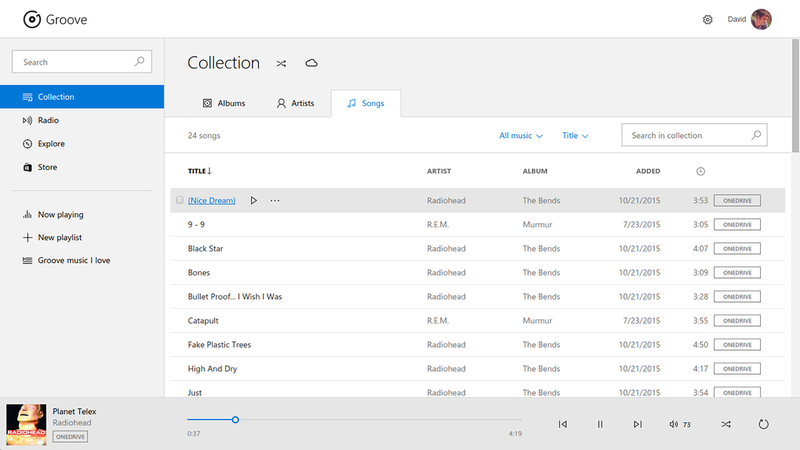The image size is (800, 450).
Task: Skip to the next track
Action: [x=637, y=424]
